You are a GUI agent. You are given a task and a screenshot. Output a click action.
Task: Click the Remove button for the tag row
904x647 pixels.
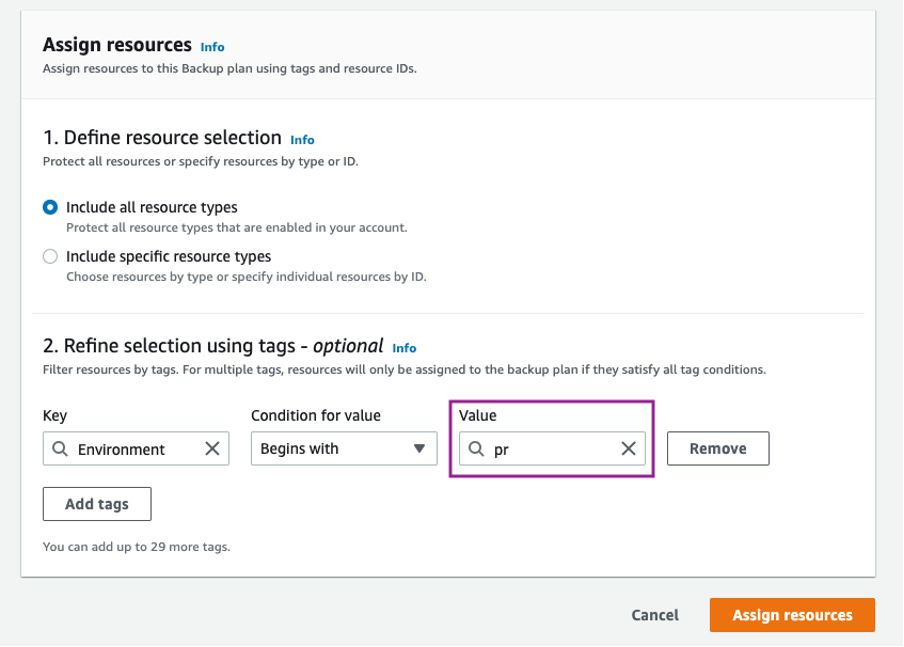[x=717, y=448]
